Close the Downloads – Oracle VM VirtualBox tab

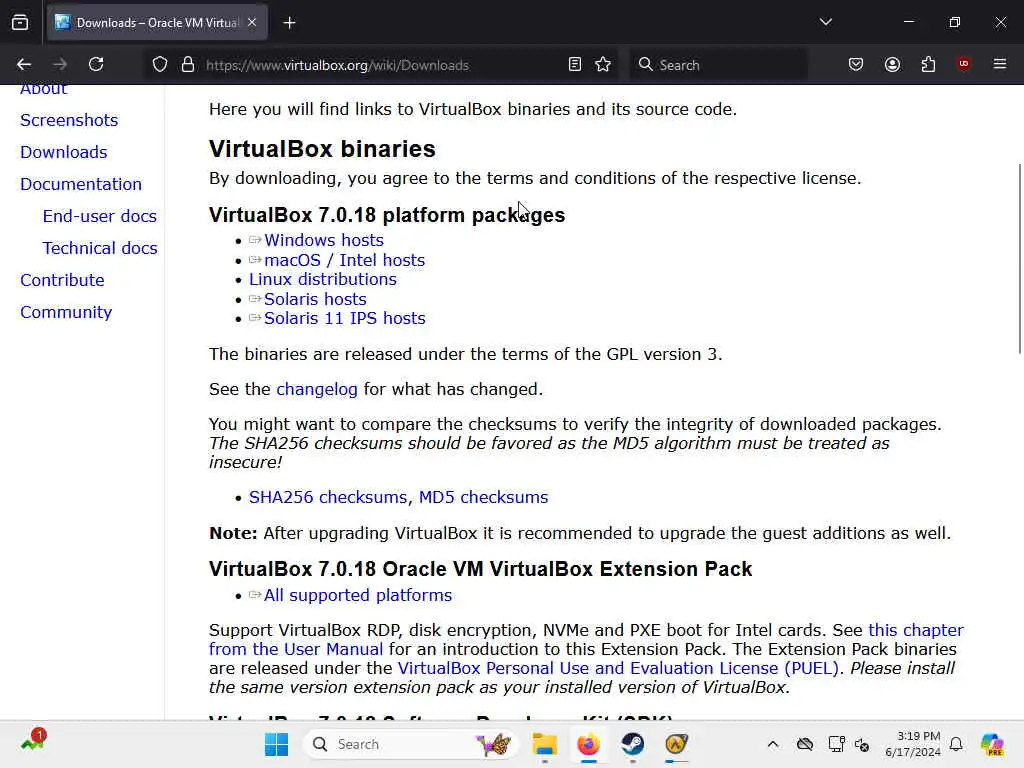252,23
